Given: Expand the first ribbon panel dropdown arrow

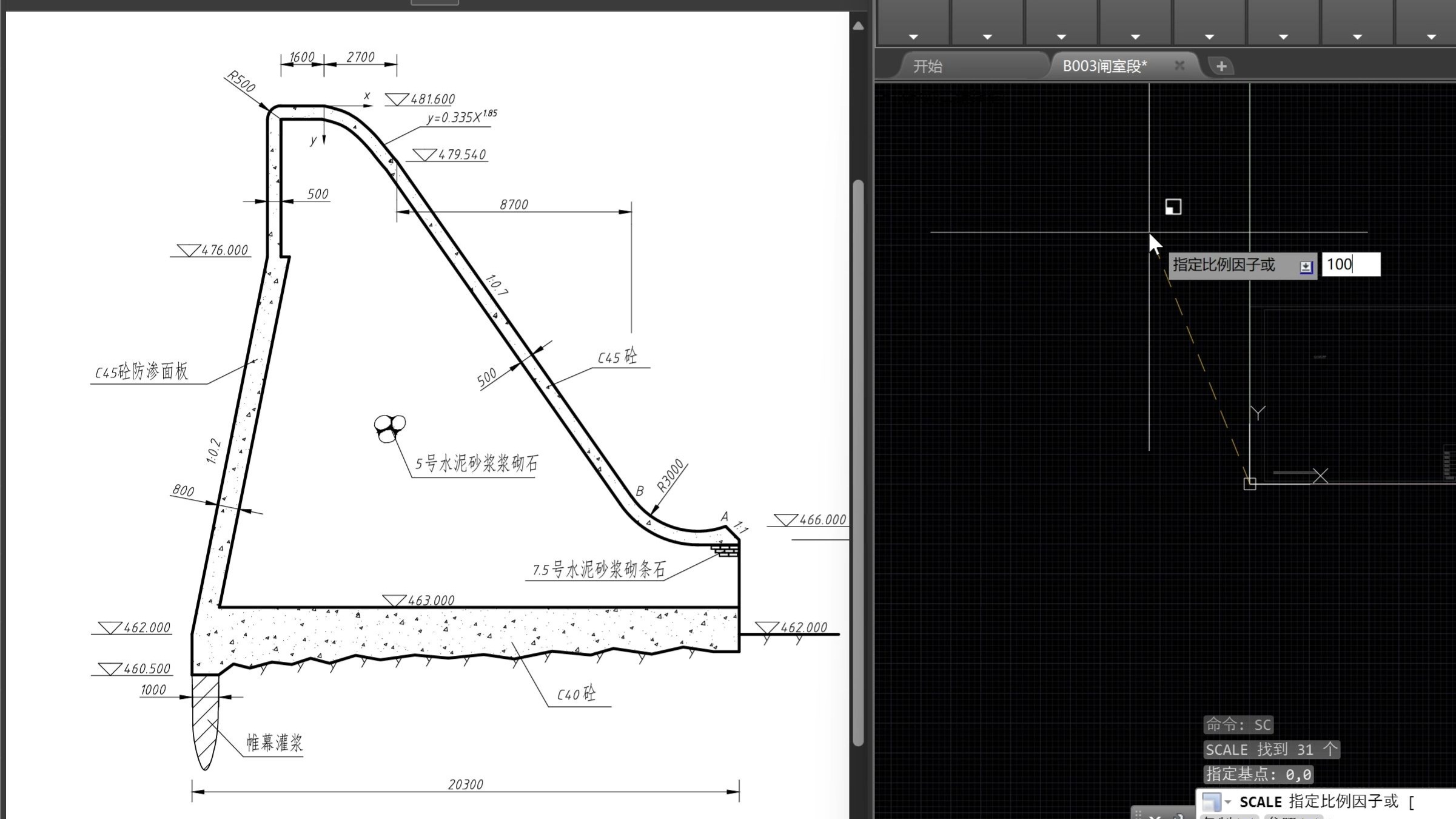Looking at the screenshot, I should [913, 37].
